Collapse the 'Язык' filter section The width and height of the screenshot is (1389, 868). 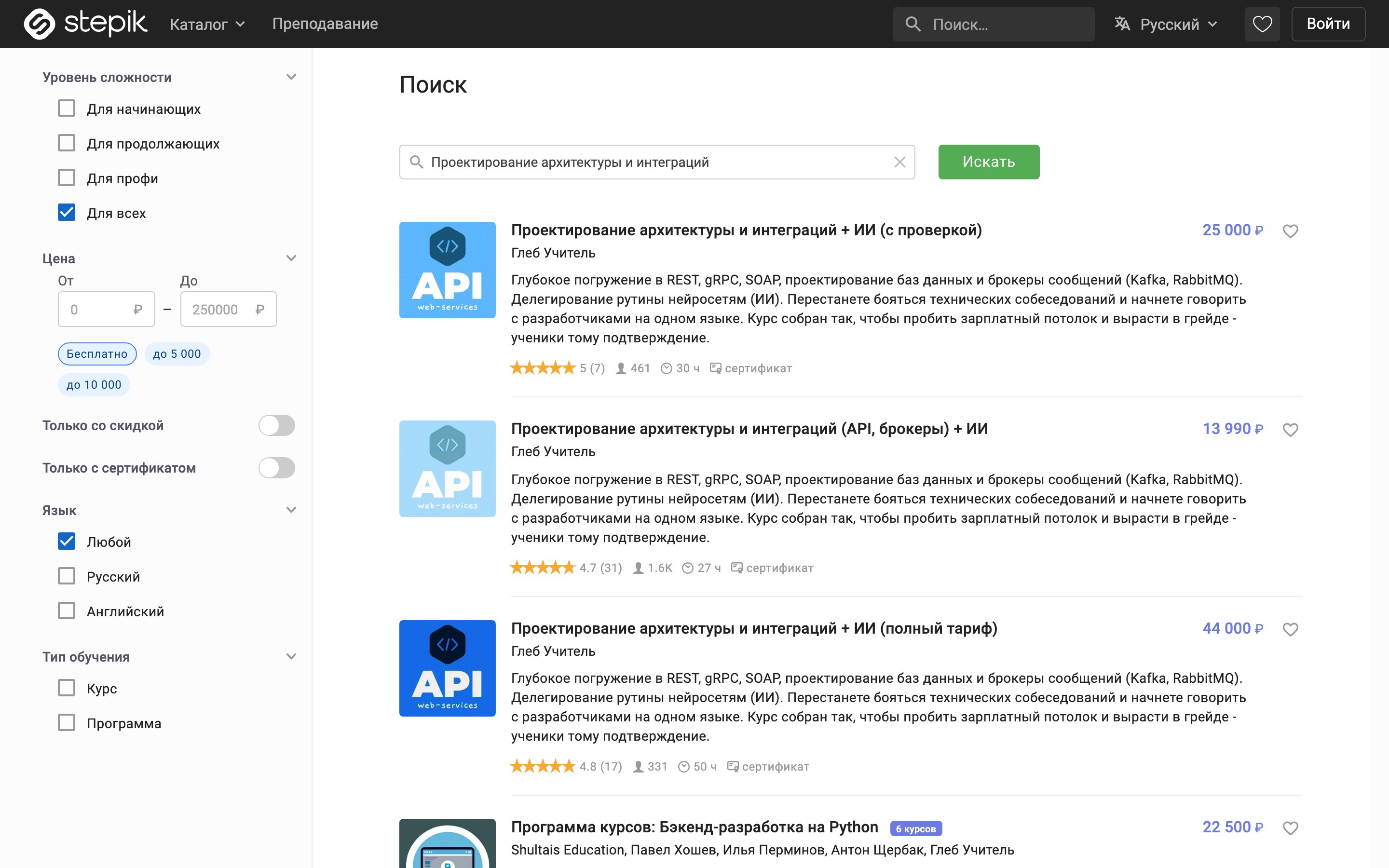tap(292, 510)
